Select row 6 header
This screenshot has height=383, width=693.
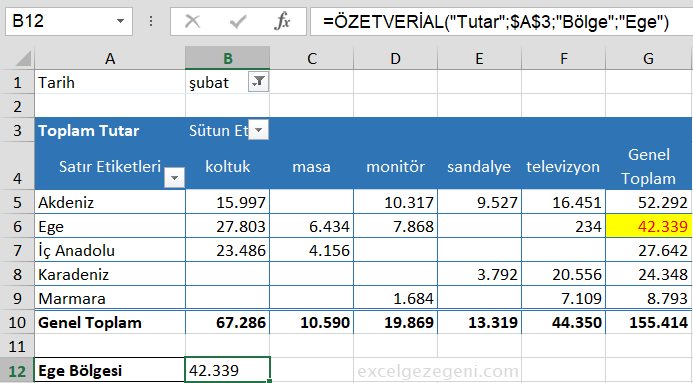tap(17, 226)
